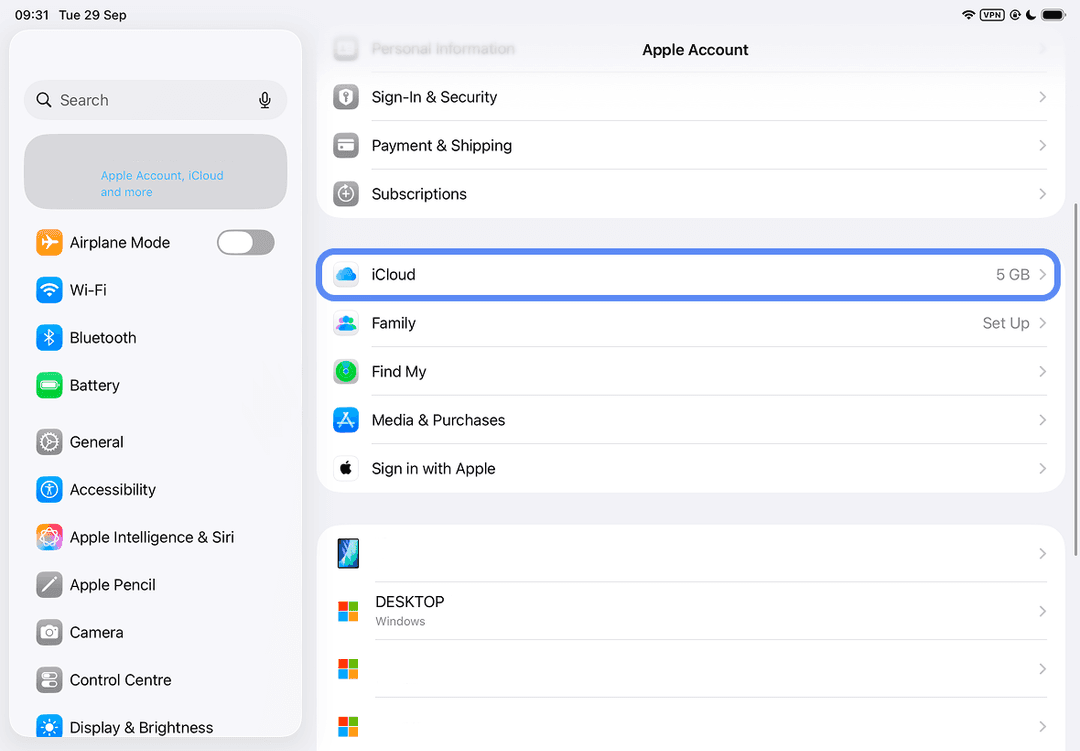
Task: Tap the Focus moon icon in status bar
Action: pos(1031,14)
